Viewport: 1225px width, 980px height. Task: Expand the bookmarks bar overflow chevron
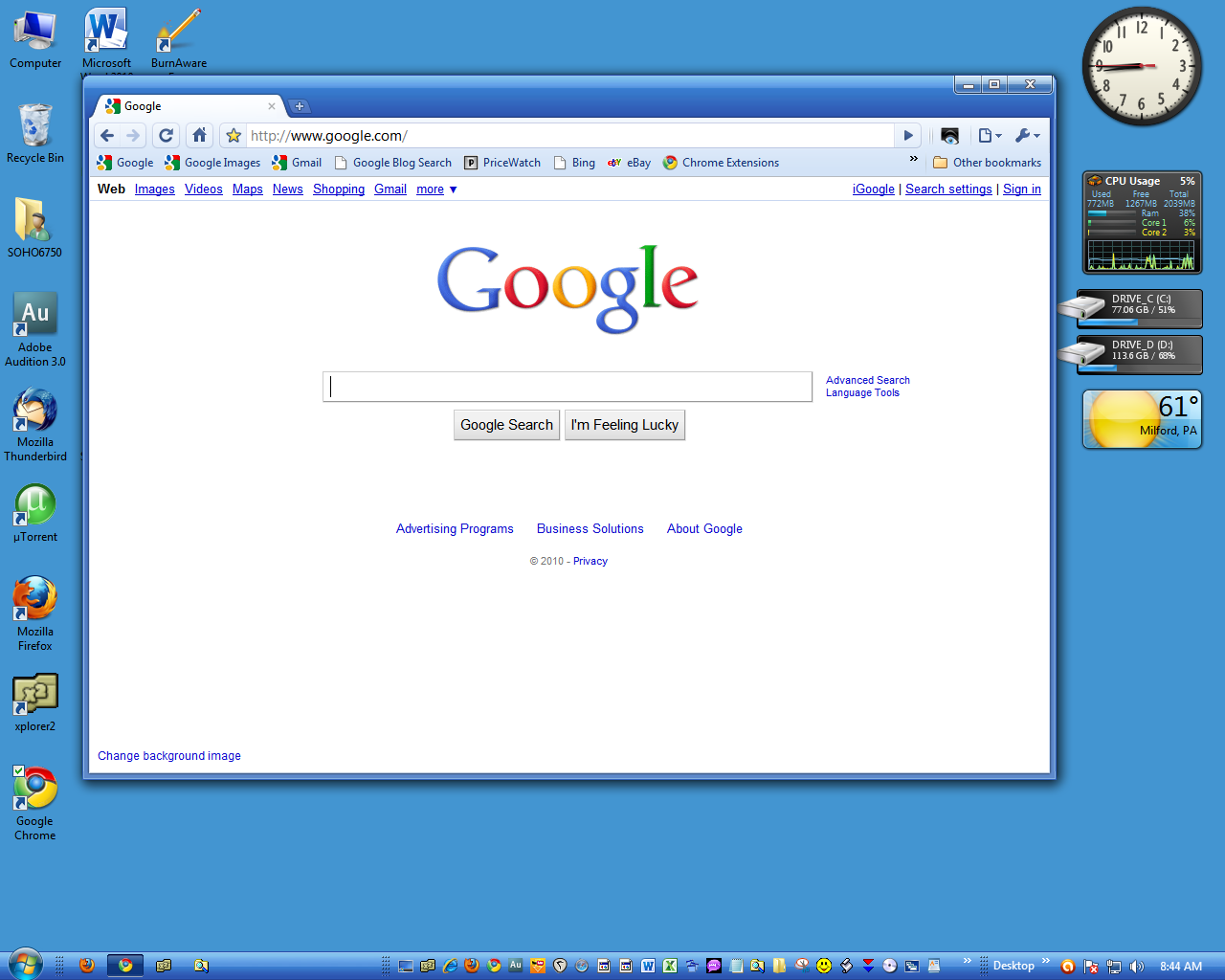pos(913,160)
